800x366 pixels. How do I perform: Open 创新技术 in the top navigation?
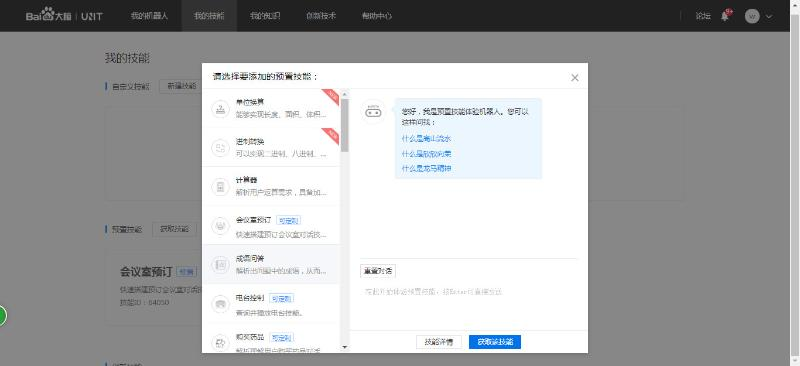(x=321, y=16)
